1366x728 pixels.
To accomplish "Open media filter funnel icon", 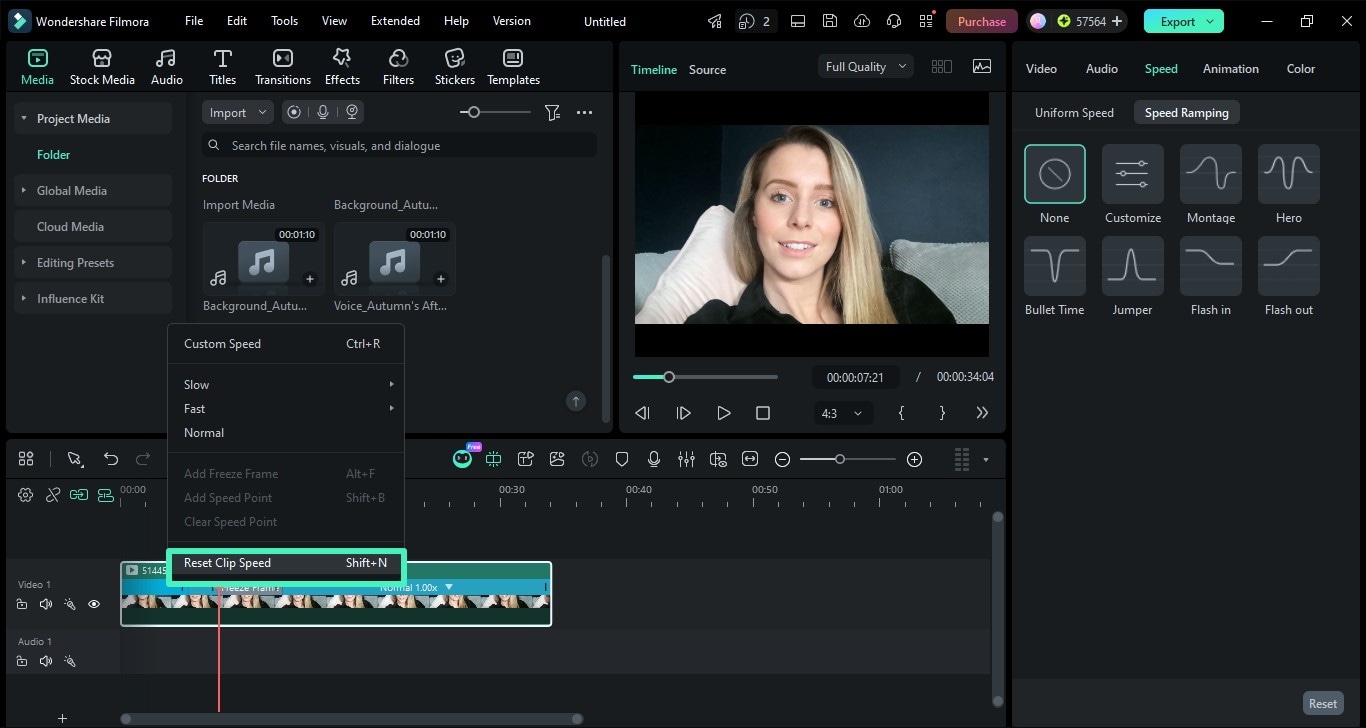I will click(x=552, y=113).
